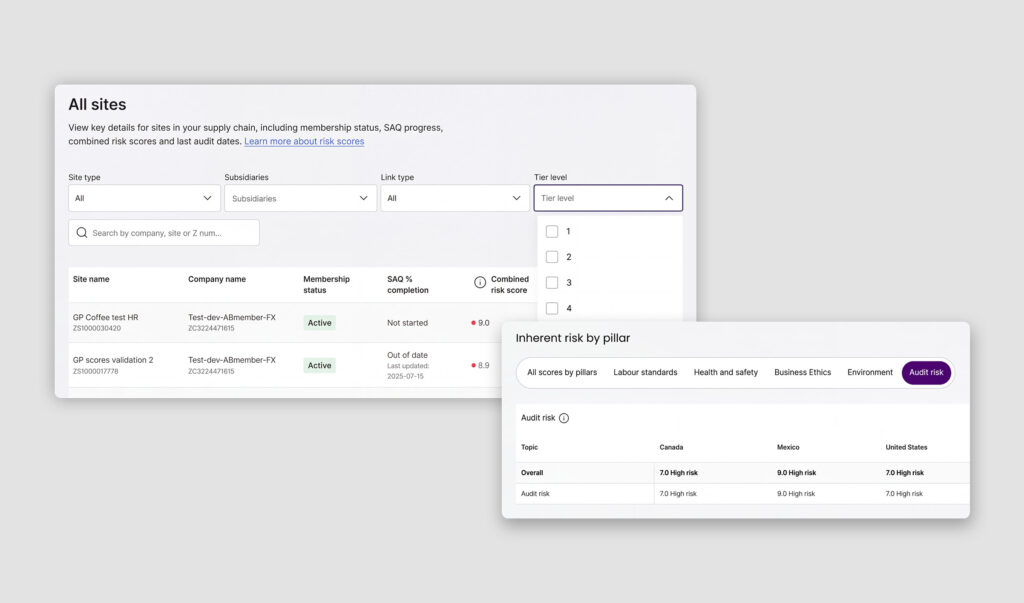
Task: Click the 9.0 combined risk score
Action: [483, 323]
